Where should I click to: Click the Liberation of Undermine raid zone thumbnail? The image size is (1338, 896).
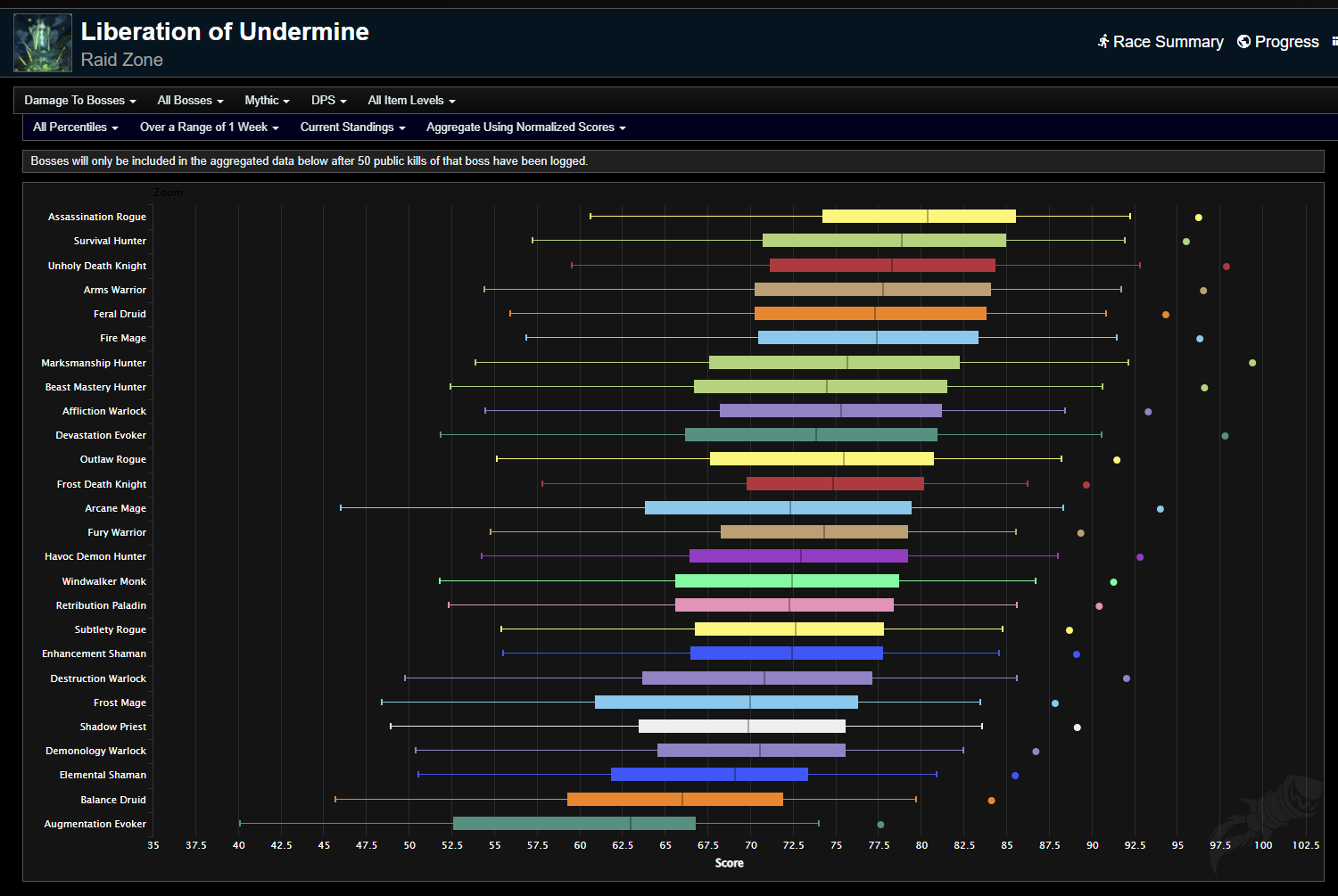tap(43, 43)
